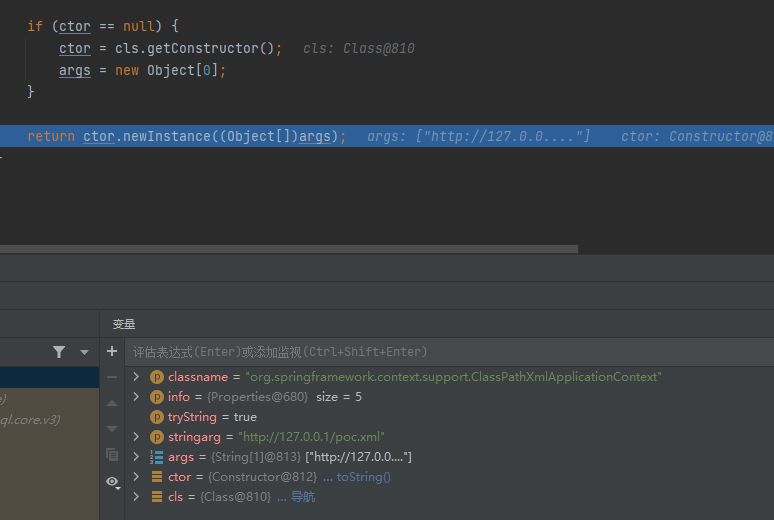Screen dimensions: 774x520
Task: Click the 导航 navigate link on cls
Action: [x=303, y=497]
